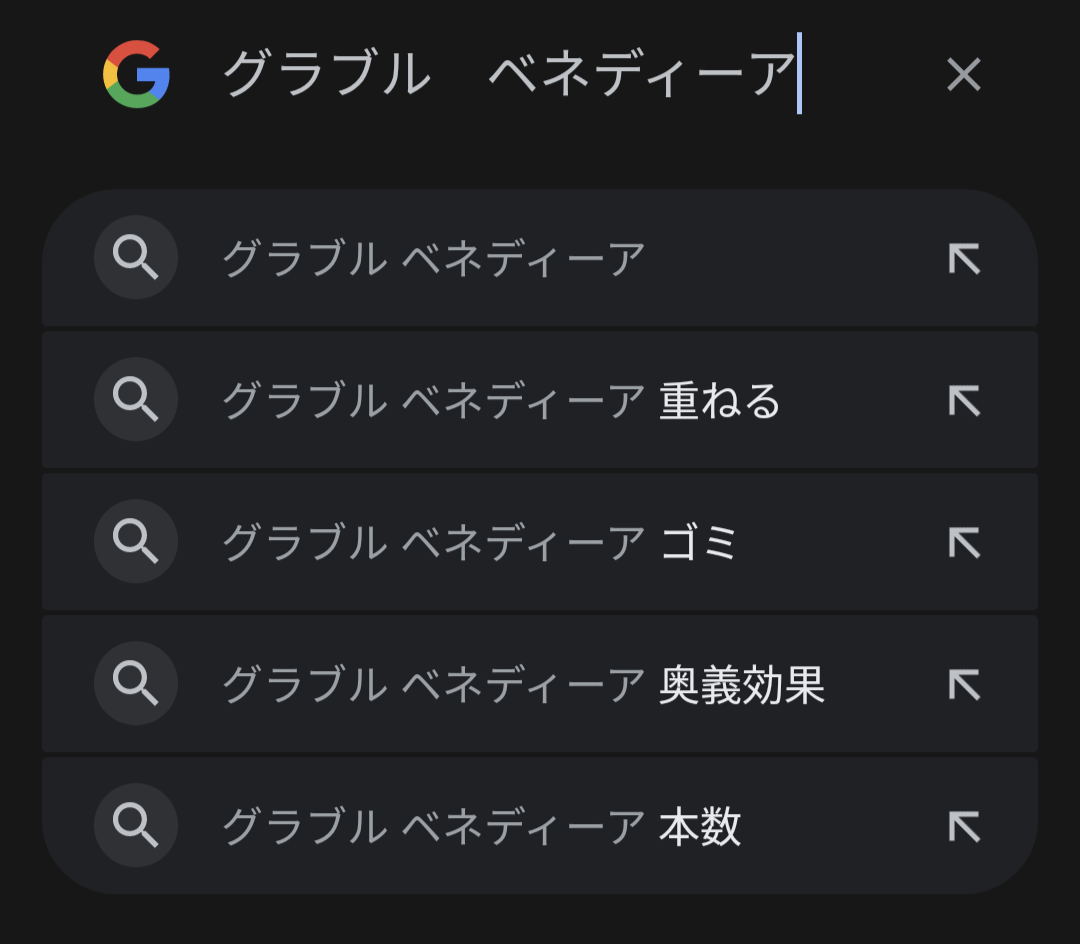Insert ゴミ suggestion using its arrow icon

(963, 543)
